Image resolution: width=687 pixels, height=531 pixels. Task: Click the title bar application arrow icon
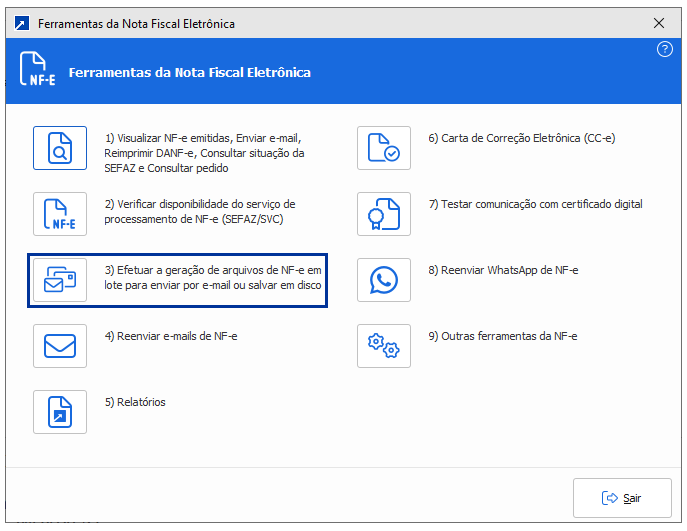pos(21,23)
